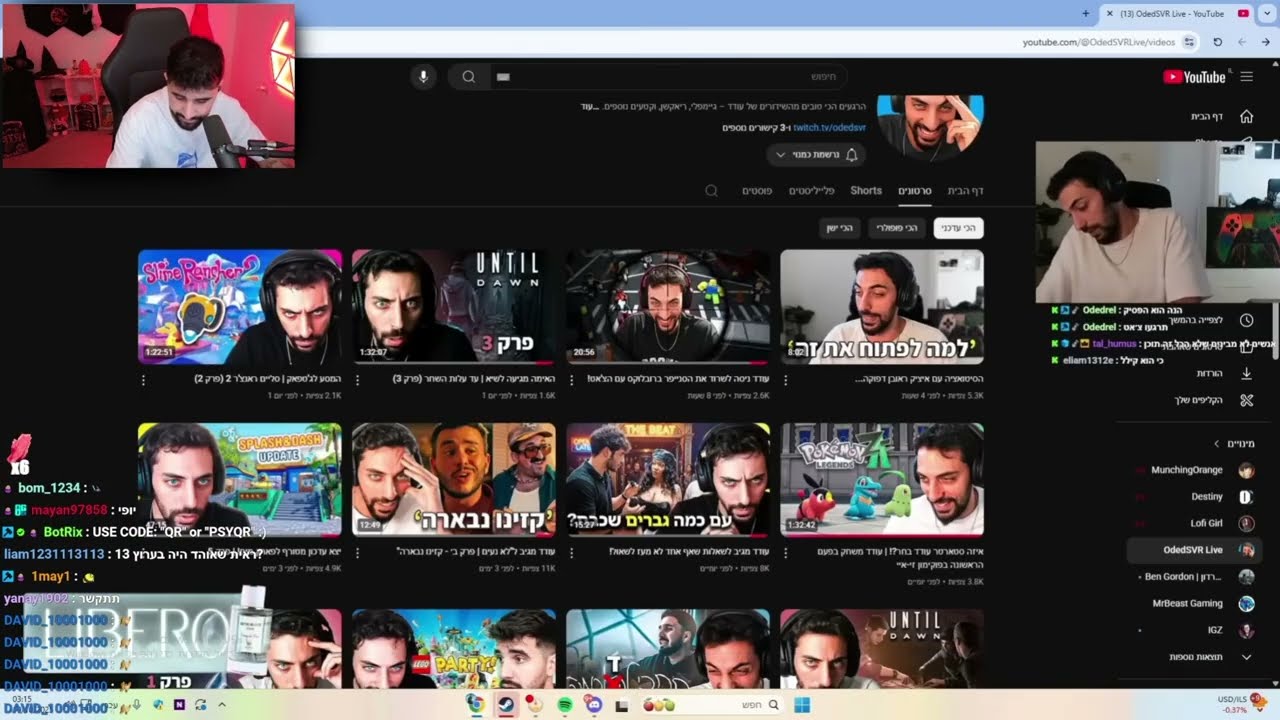The image size is (1280, 720).
Task: Open more options for Until Dawn פרק 3 video
Action: coord(358,380)
